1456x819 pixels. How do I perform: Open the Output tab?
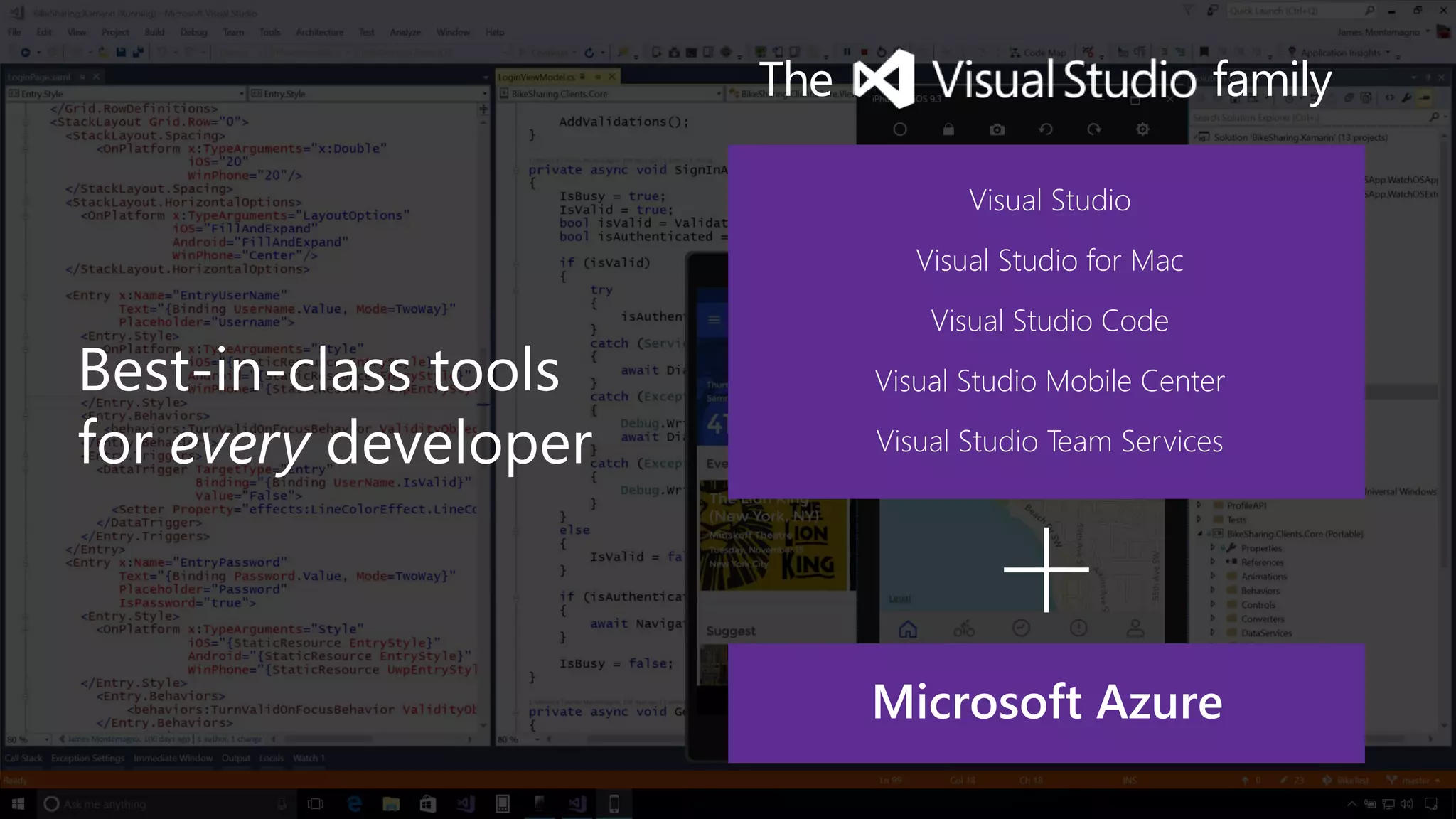235,759
